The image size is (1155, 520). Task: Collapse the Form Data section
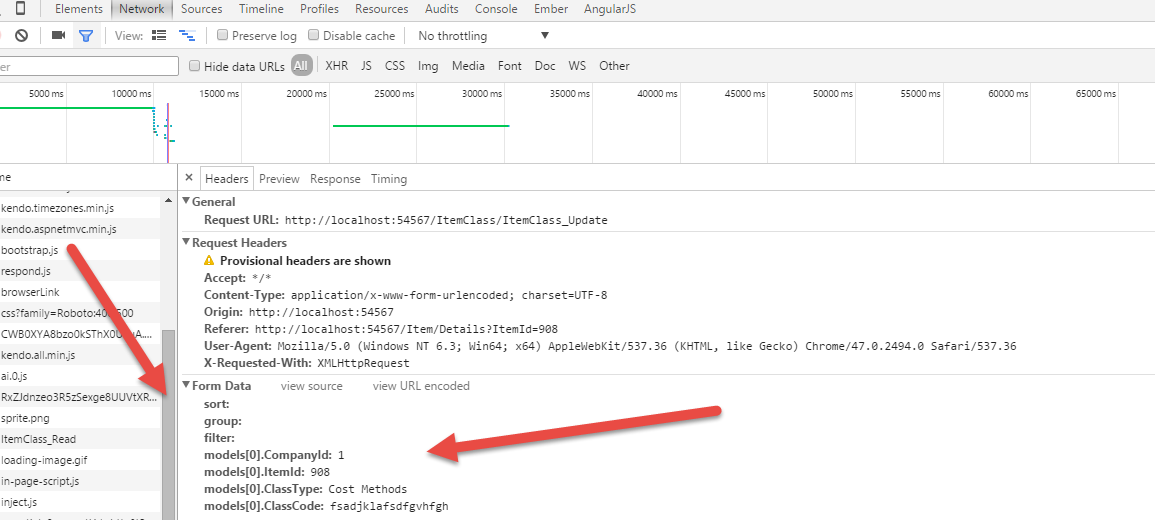[186, 385]
